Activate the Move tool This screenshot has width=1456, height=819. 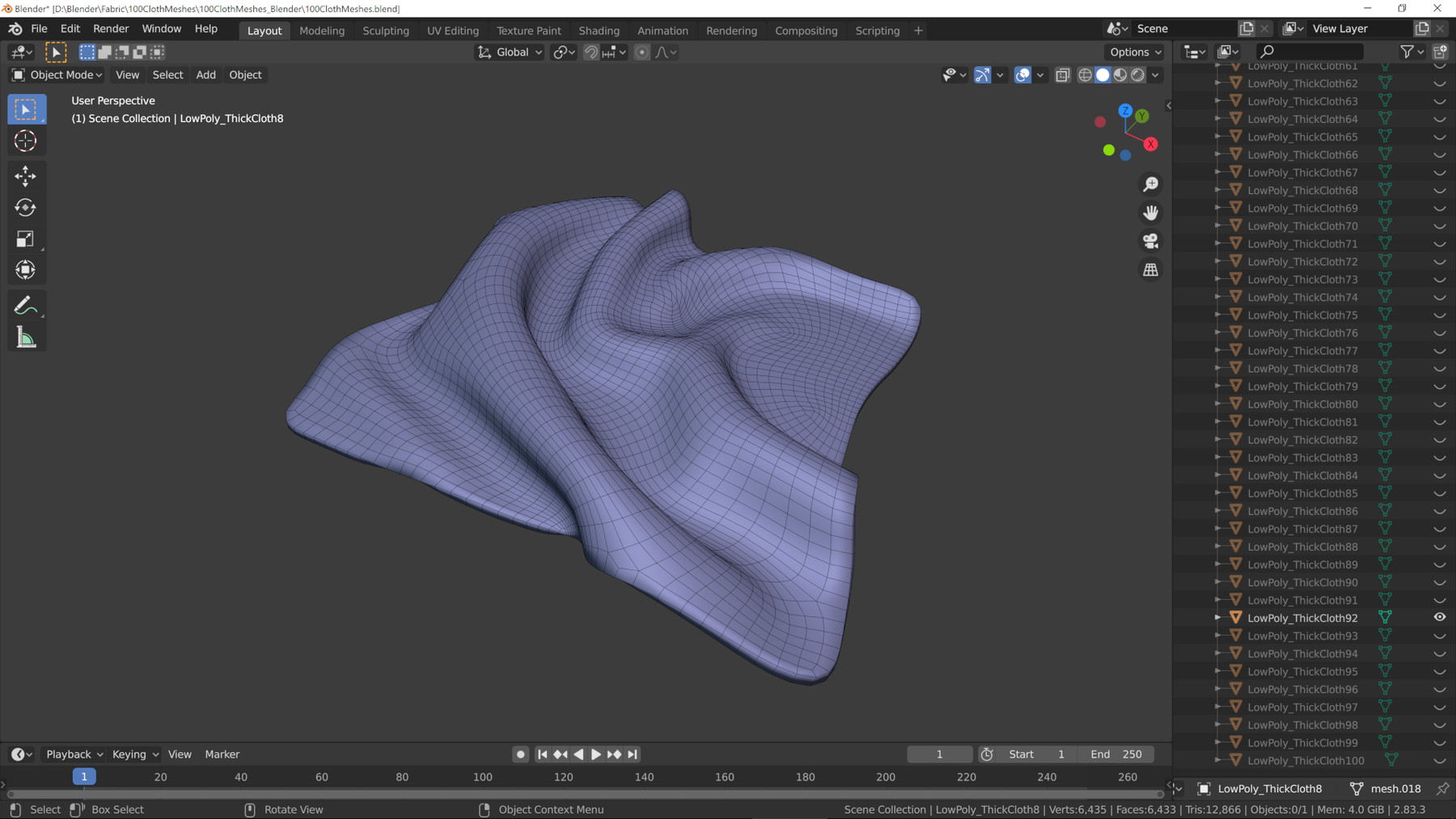[x=25, y=175]
